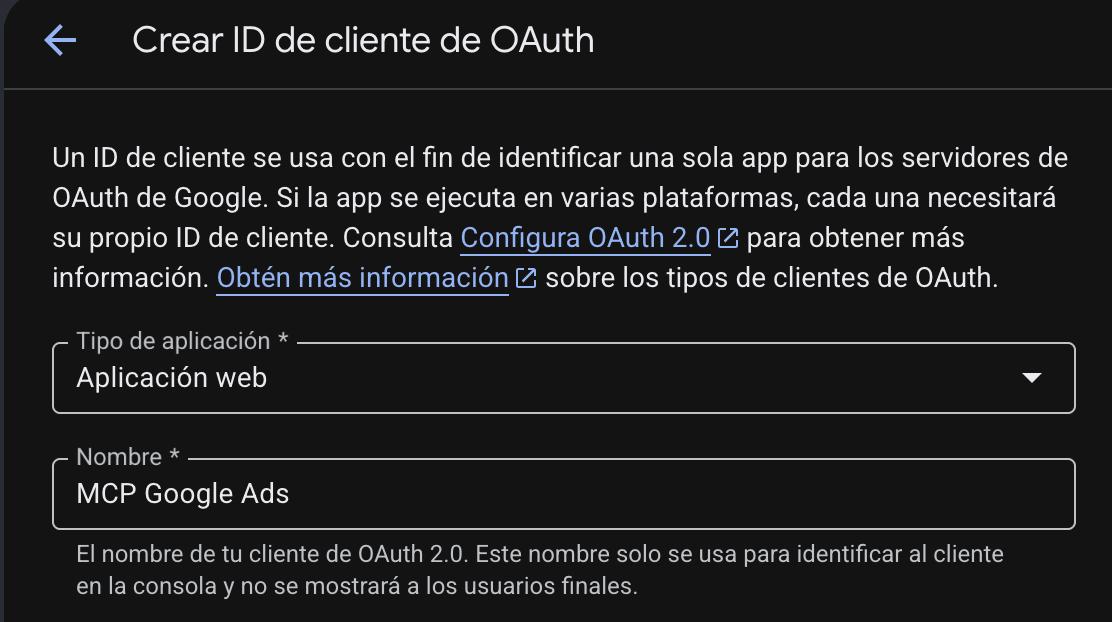Viewport: 1112px width, 622px height.
Task: Click the helper text El nombre de tu cliente
Action: click(540, 570)
